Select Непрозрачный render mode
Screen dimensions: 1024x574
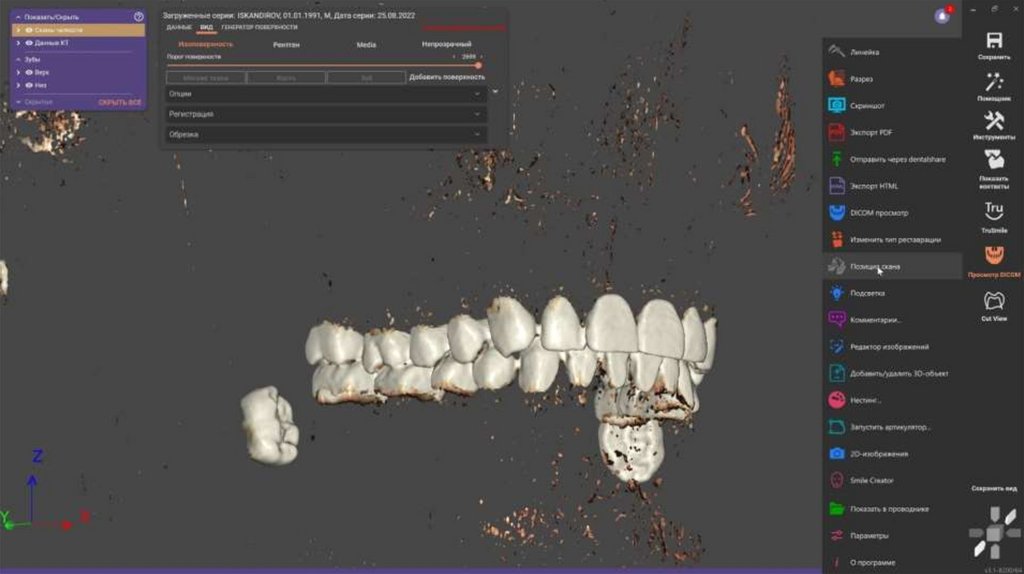coord(447,44)
